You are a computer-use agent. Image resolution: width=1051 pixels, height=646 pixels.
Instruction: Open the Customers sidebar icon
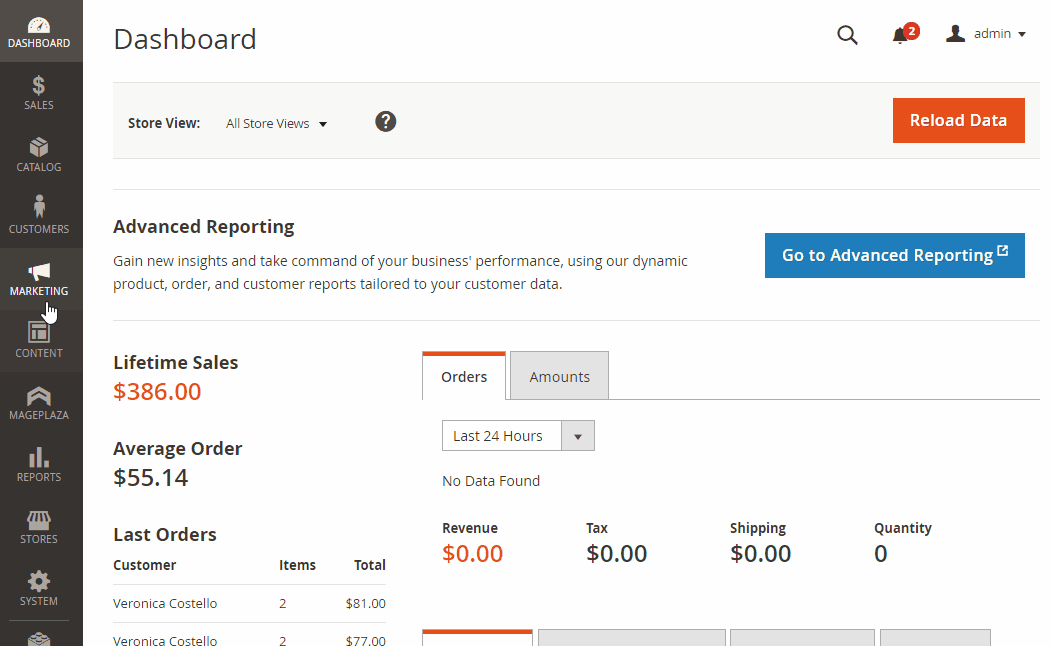click(39, 207)
